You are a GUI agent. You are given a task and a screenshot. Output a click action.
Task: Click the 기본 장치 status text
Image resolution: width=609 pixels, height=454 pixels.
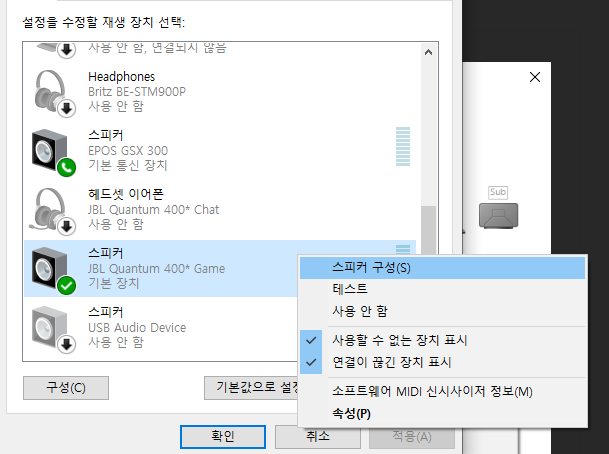coord(113,284)
